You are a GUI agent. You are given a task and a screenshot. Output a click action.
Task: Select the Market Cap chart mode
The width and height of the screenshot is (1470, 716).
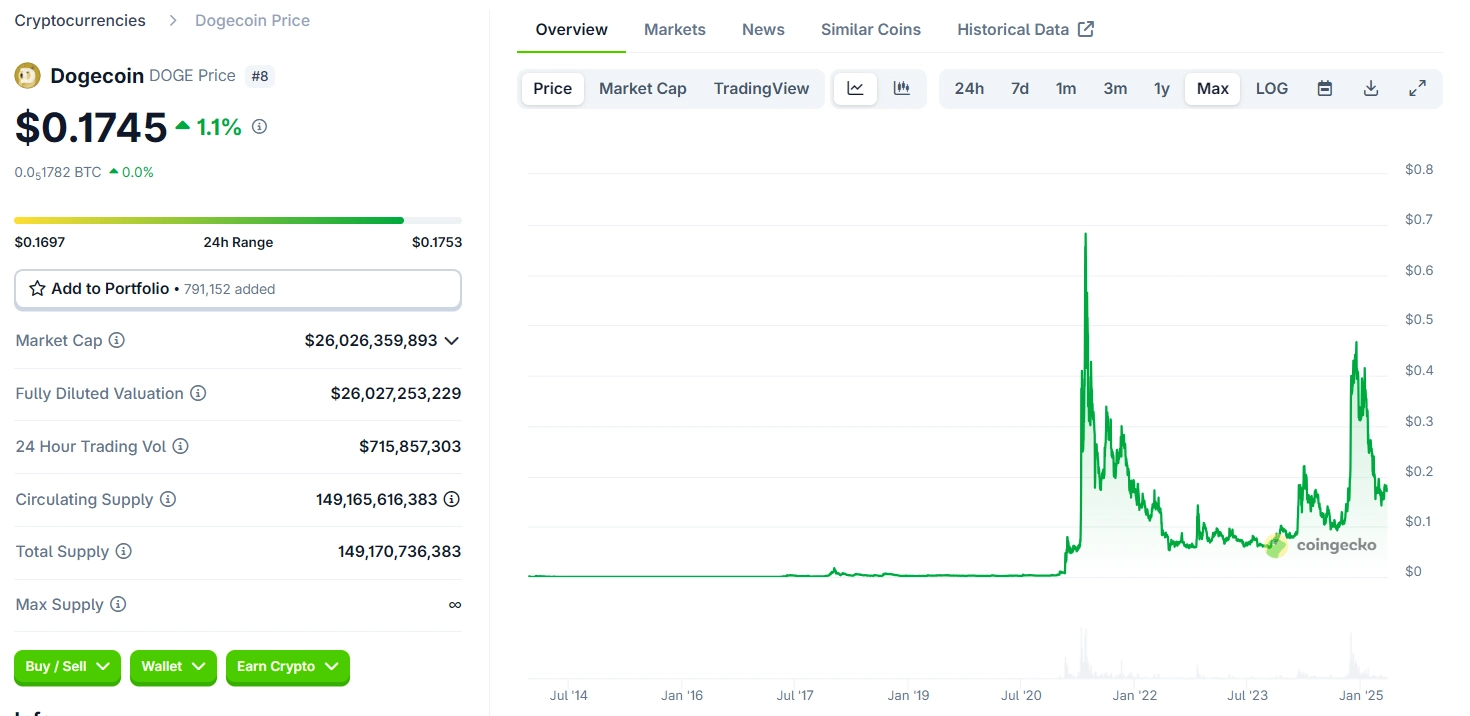pos(643,88)
